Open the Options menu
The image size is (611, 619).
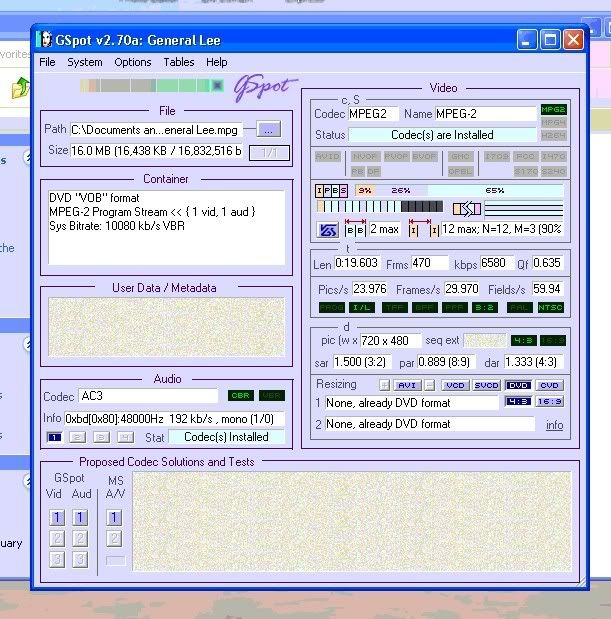(133, 62)
